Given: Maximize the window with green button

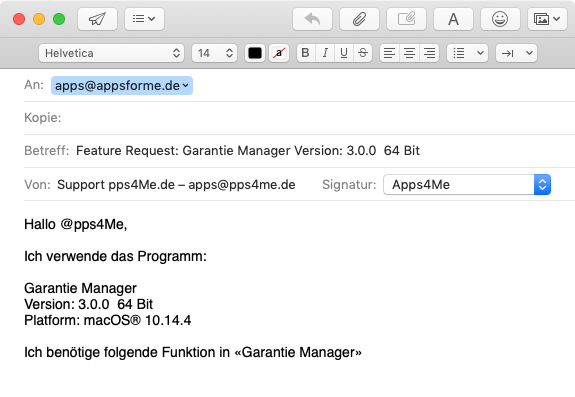Looking at the screenshot, I should pyautogui.click(x=59, y=19).
